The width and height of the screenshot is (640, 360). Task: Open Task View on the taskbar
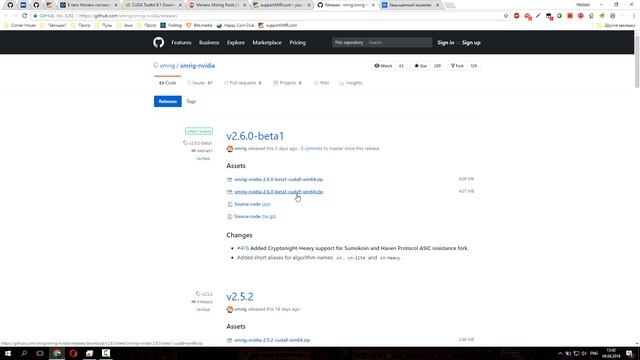click(40, 353)
